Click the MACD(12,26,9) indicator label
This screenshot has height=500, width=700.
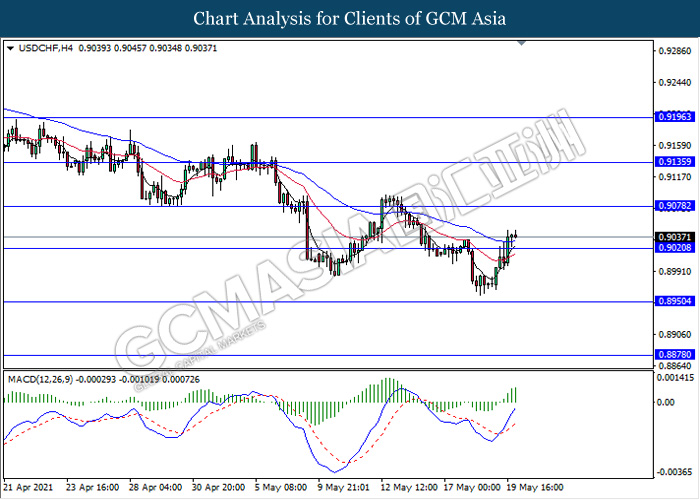41,379
